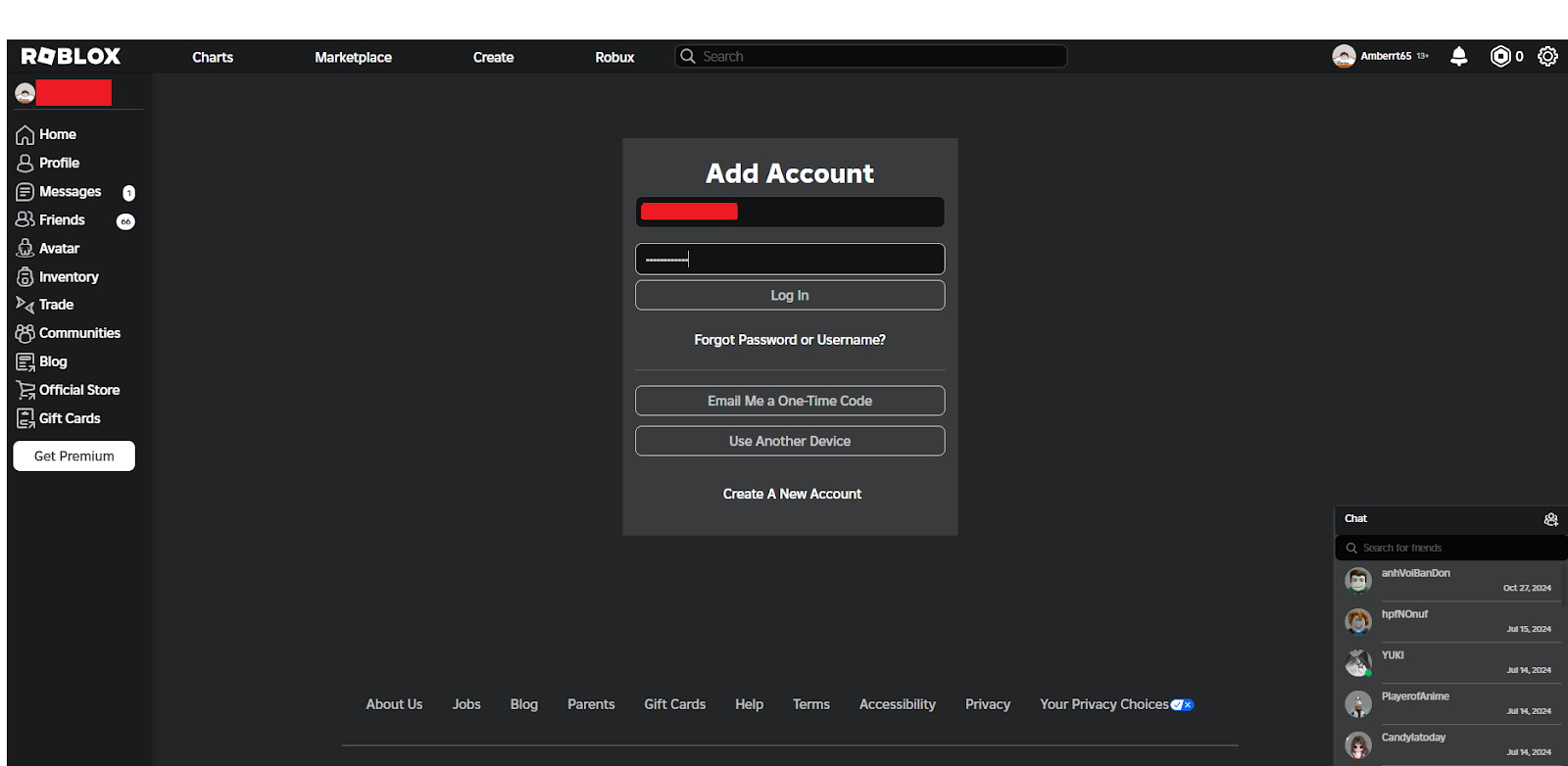Open chat with hpfNOnuf
This screenshot has height=766, width=1568.
pos(1450,622)
